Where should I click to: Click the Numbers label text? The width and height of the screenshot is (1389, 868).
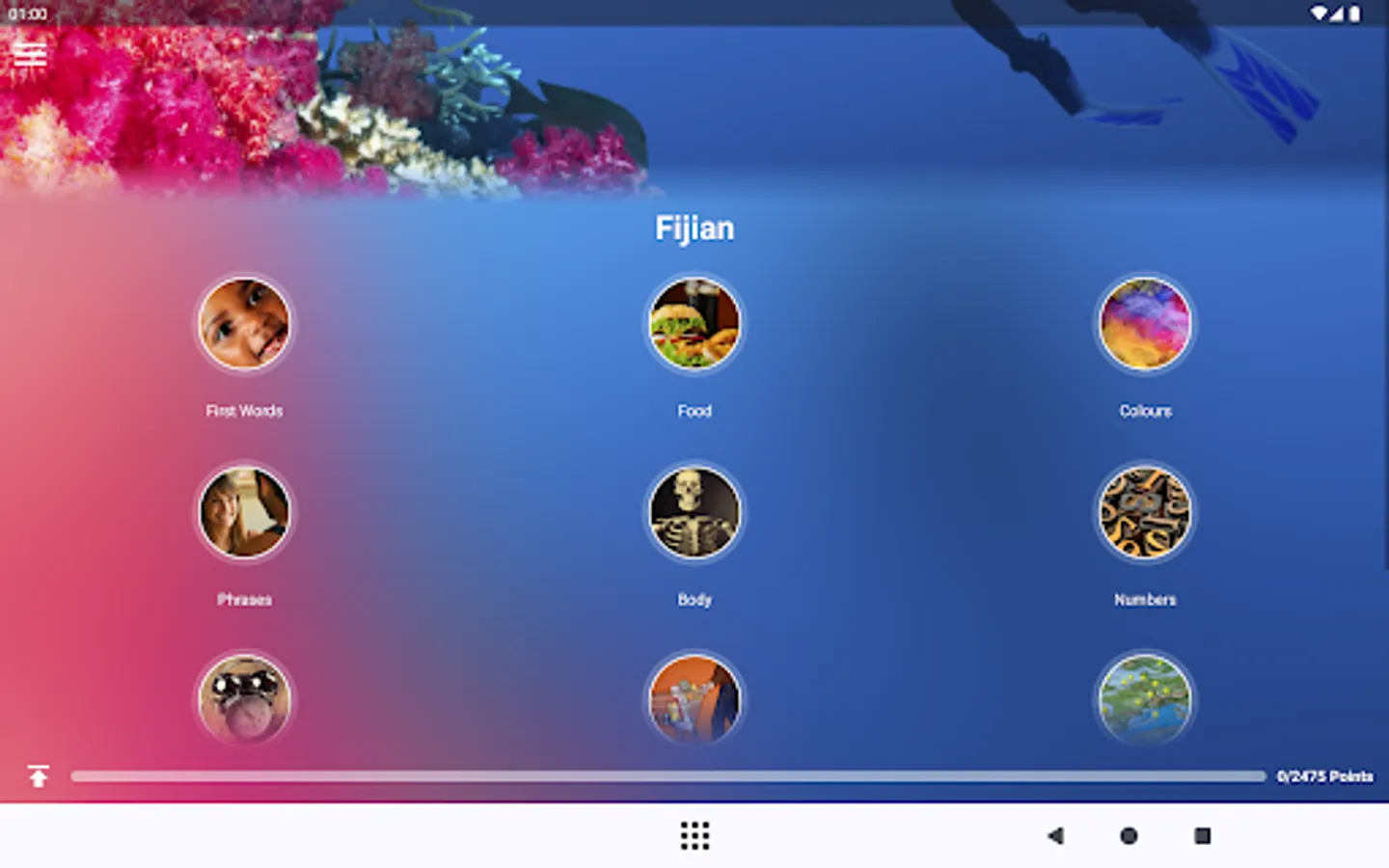(x=1145, y=599)
